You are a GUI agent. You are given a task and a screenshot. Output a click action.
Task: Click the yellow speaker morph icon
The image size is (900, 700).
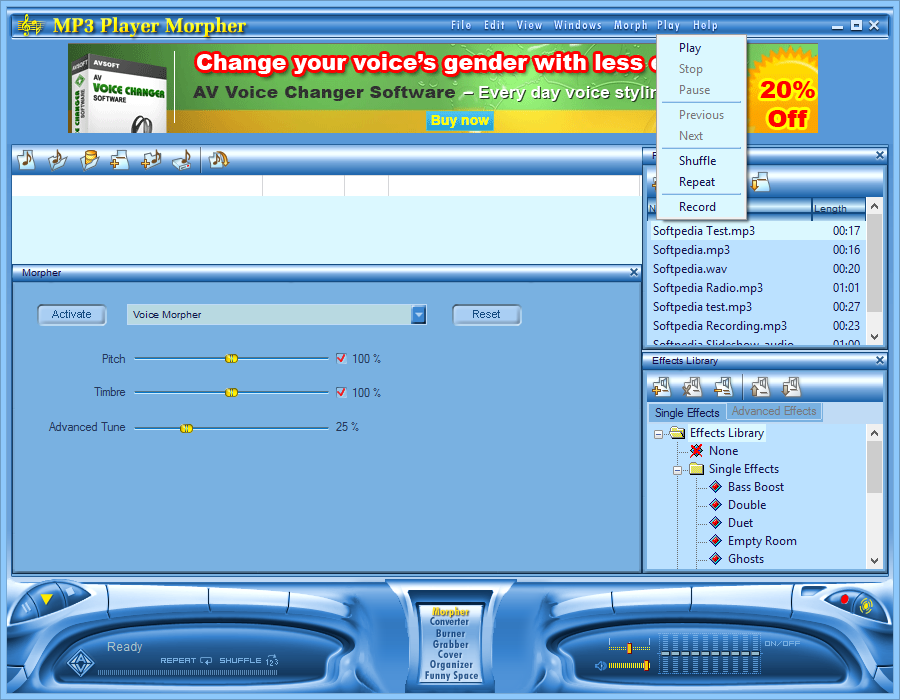(866, 606)
